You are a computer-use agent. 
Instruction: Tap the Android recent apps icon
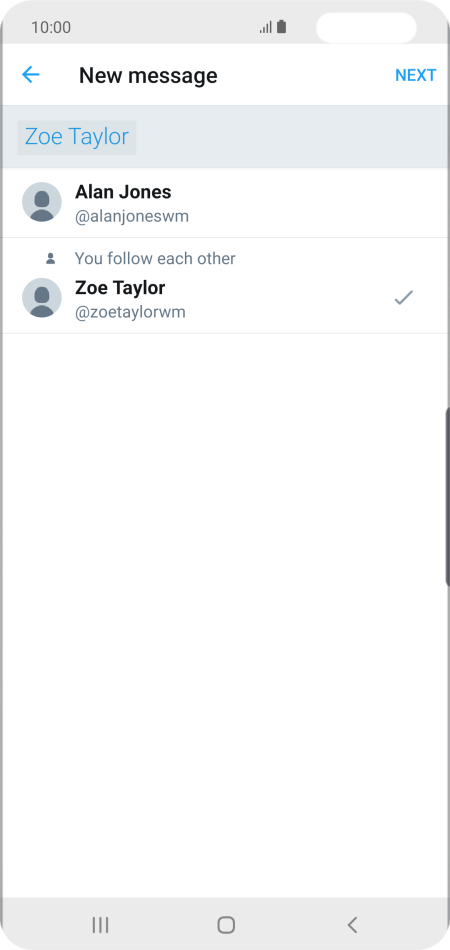pyautogui.click(x=101, y=925)
